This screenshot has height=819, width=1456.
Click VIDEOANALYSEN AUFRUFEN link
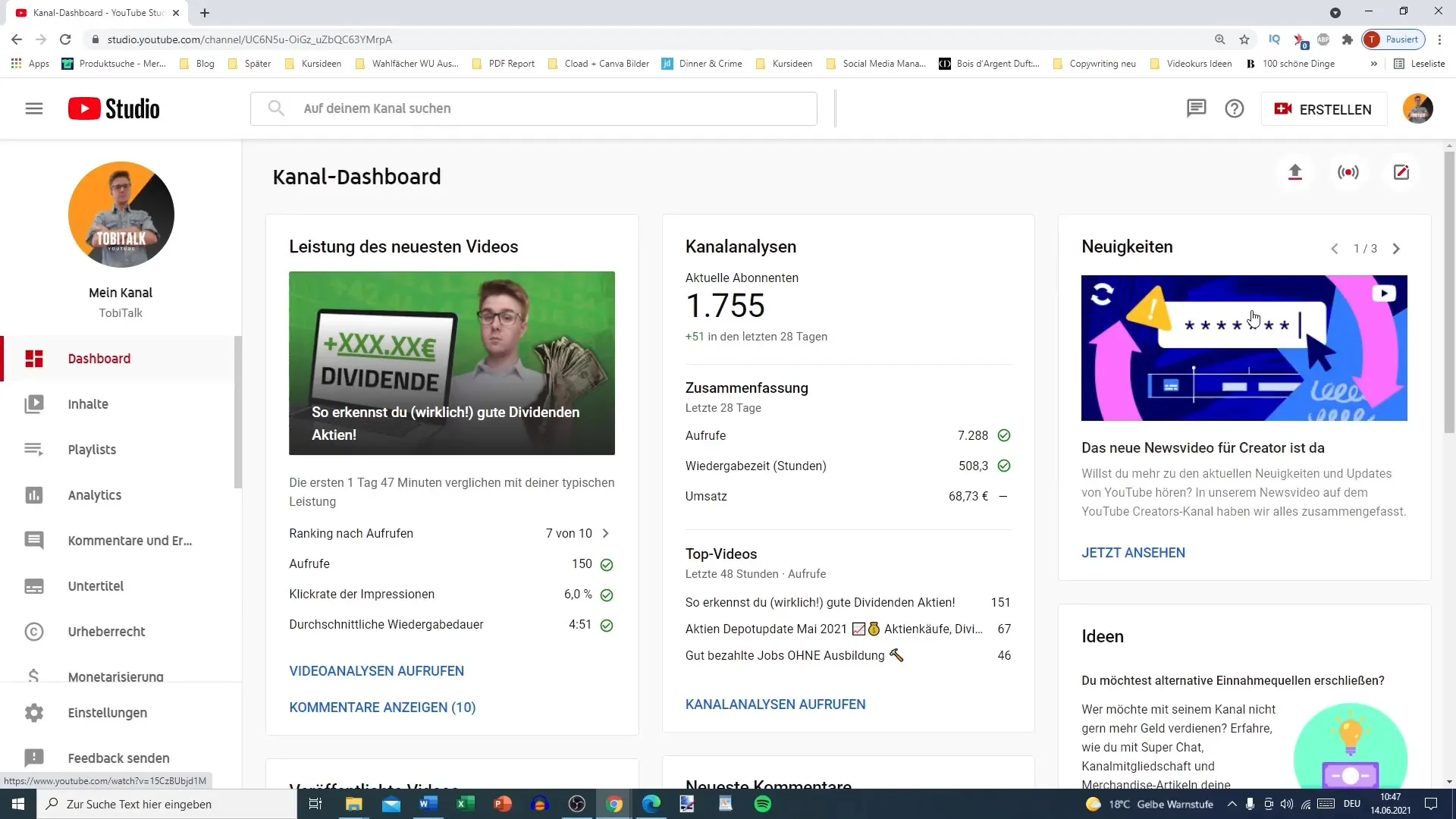pos(376,670)
